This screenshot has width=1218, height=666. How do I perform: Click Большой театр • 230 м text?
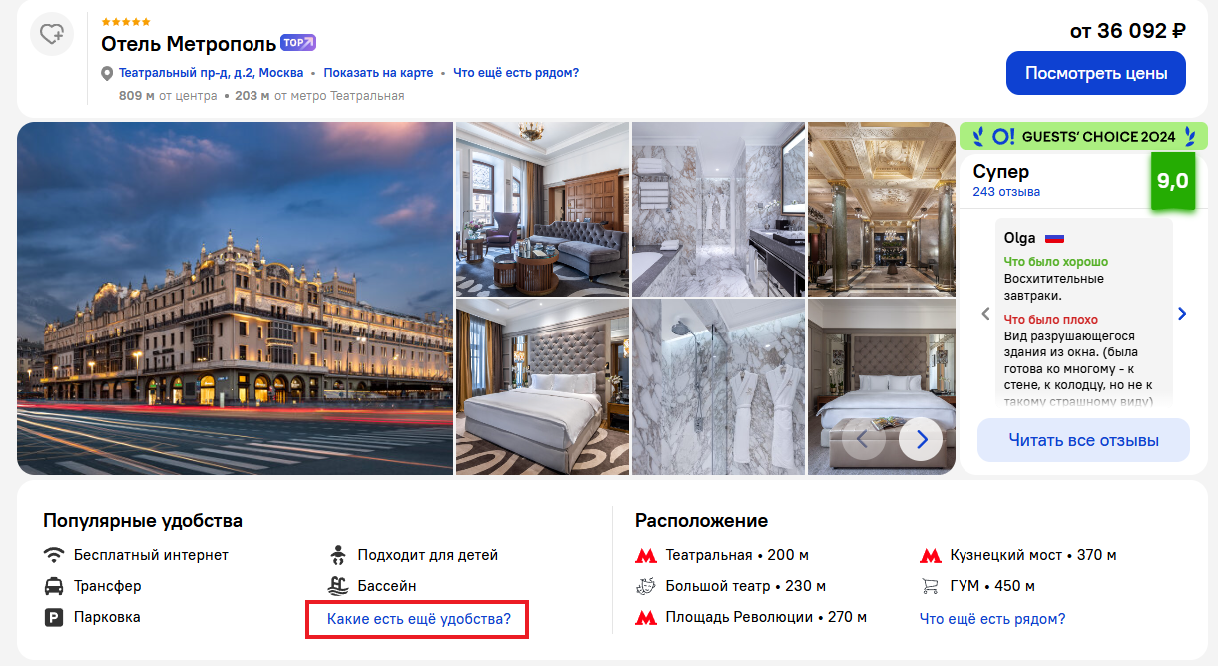pos(745,586)
